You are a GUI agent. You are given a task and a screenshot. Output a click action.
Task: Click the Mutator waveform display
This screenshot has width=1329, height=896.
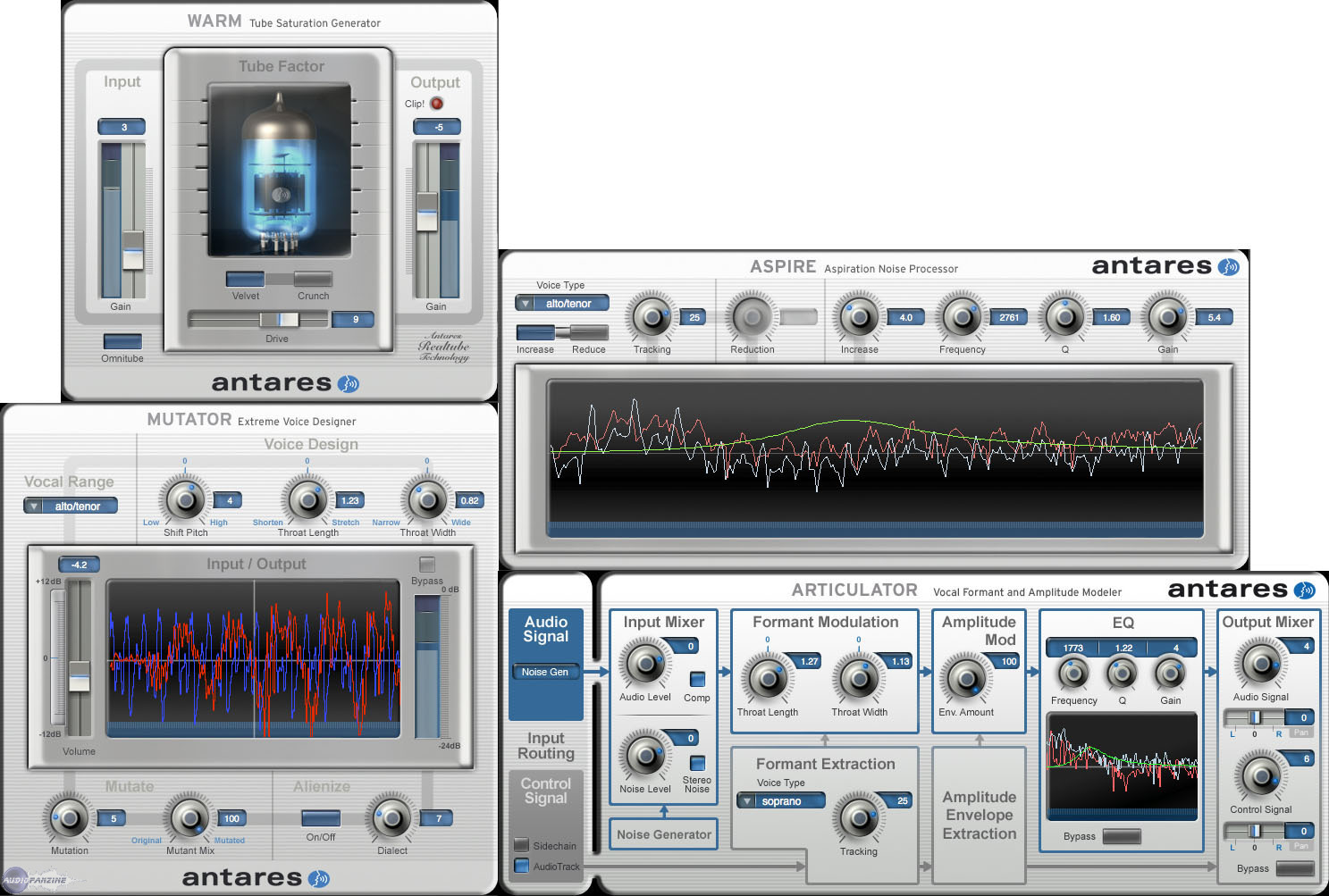[x=254, y=658]
